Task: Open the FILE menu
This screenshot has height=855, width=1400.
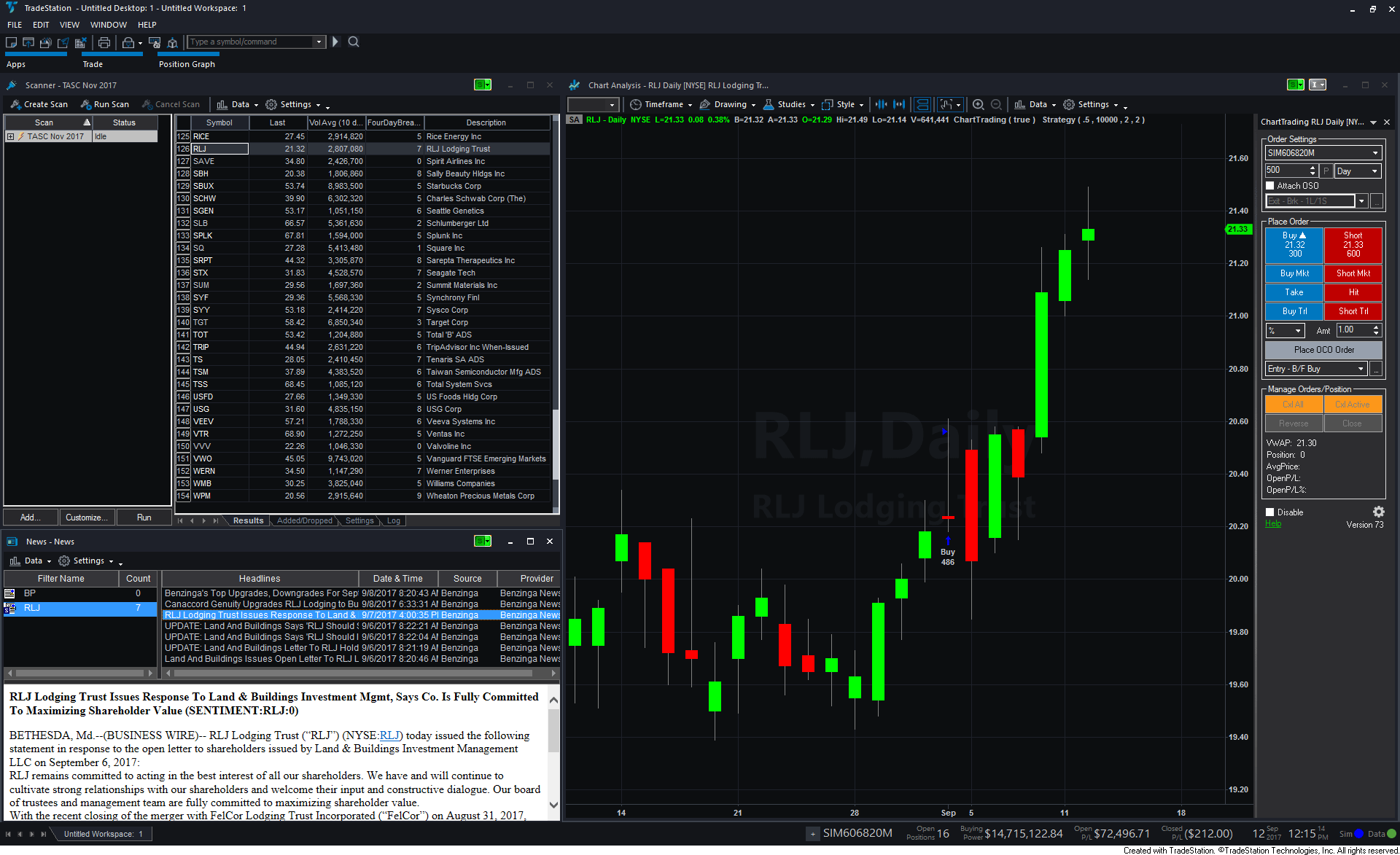Action: [x=15, y=25]
